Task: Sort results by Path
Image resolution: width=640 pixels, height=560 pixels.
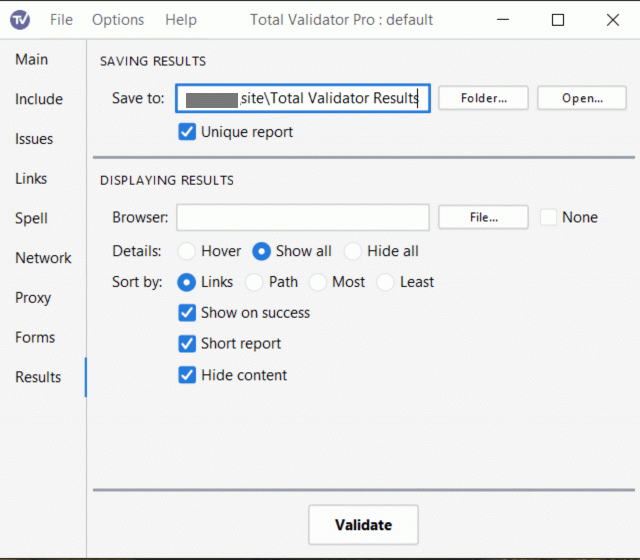Action: tap(254, 282)
